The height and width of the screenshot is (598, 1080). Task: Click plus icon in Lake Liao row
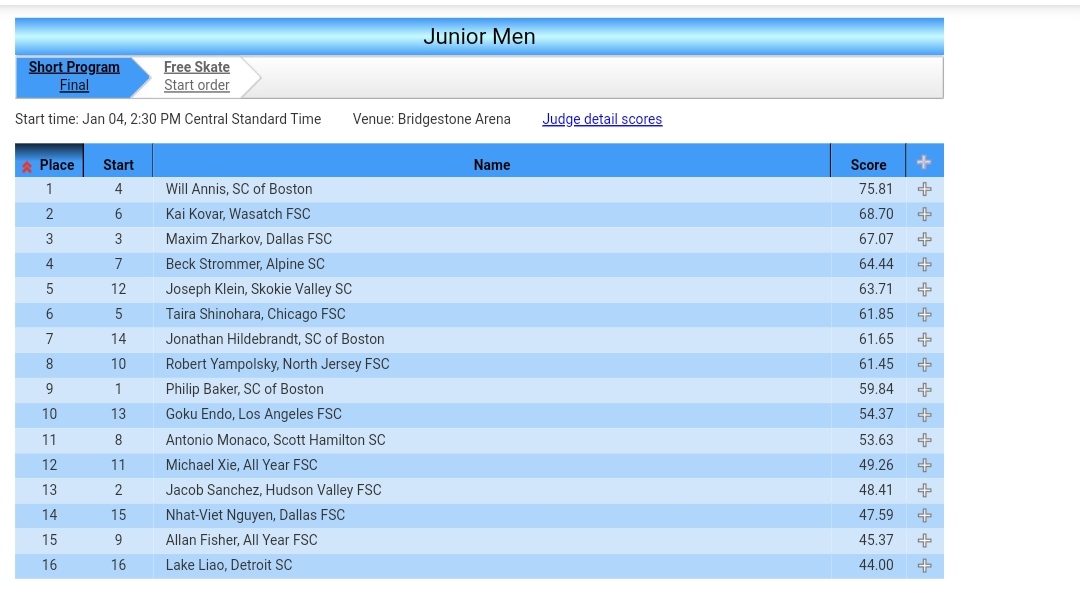[924, 565]
